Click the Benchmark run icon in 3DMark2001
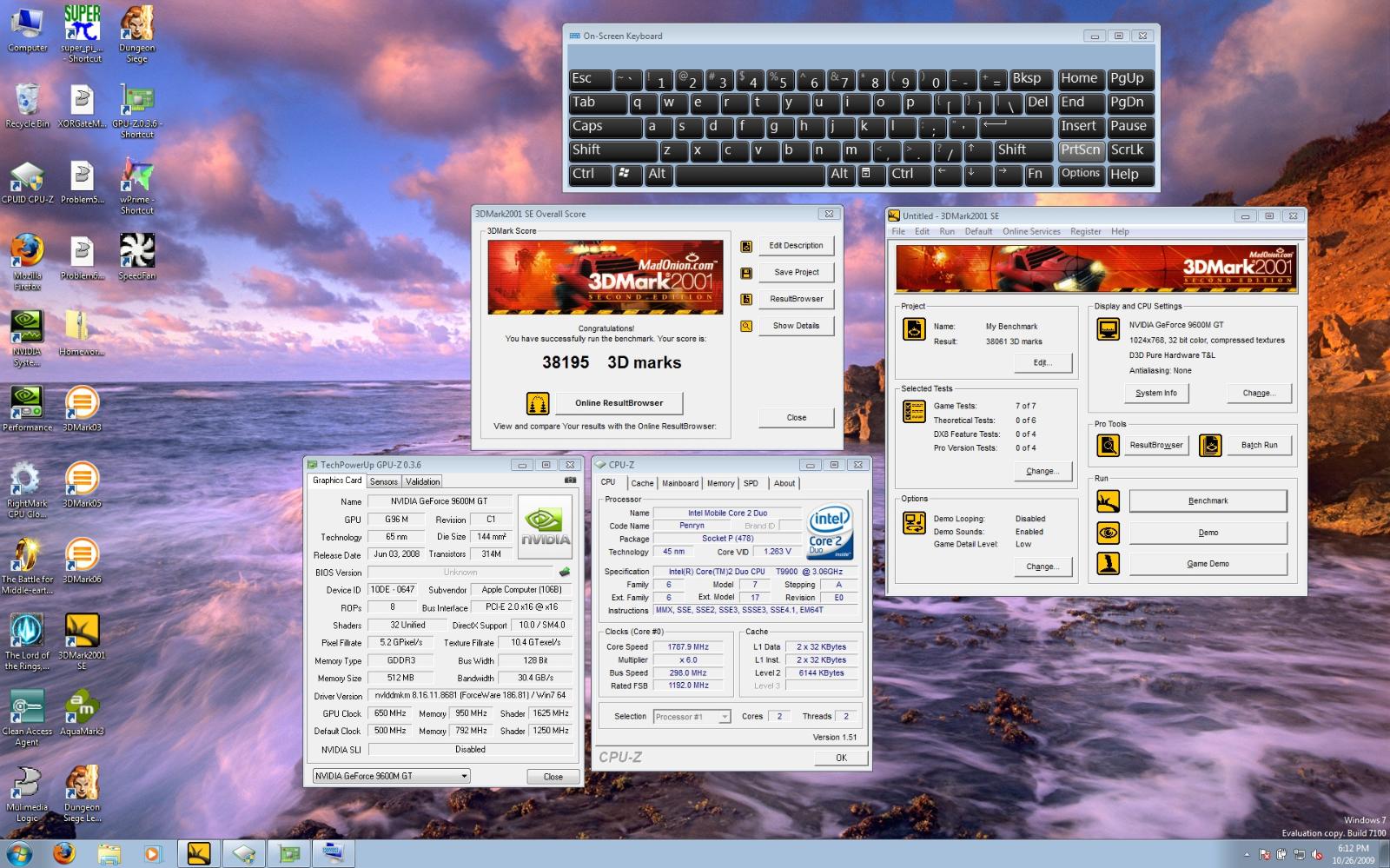 [x=1108, y=501]
